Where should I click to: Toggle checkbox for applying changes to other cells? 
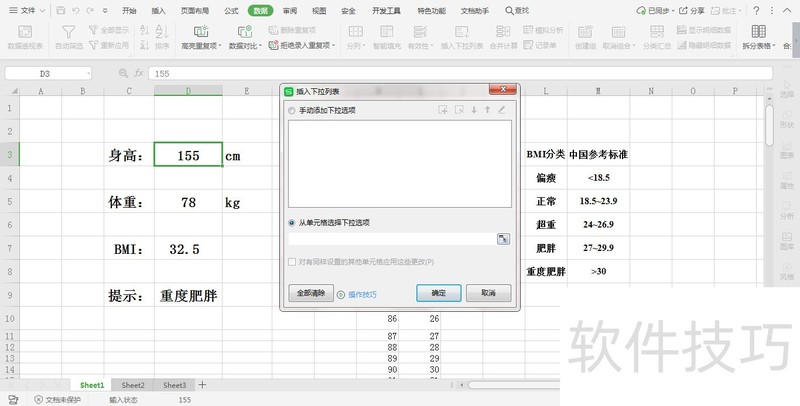tap(292, 262)
